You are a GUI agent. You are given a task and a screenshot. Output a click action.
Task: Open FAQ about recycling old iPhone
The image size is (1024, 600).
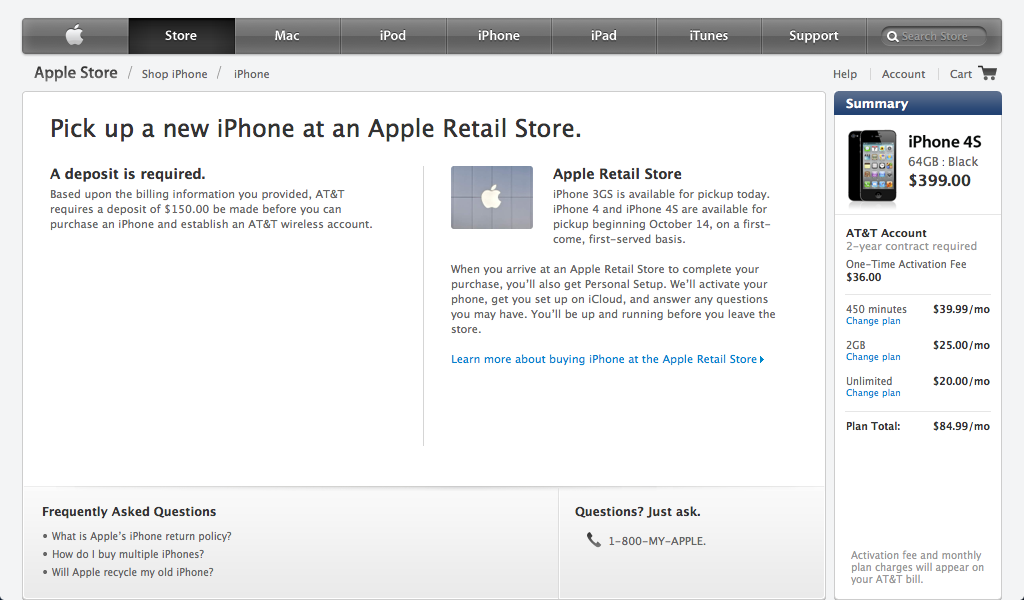click(x=133, y=572)
